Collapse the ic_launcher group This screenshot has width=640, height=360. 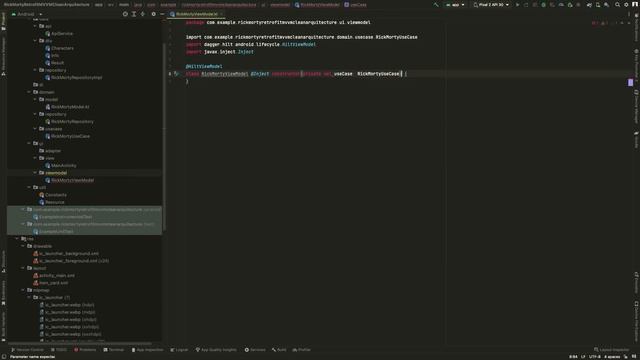(x=29, y=298)
